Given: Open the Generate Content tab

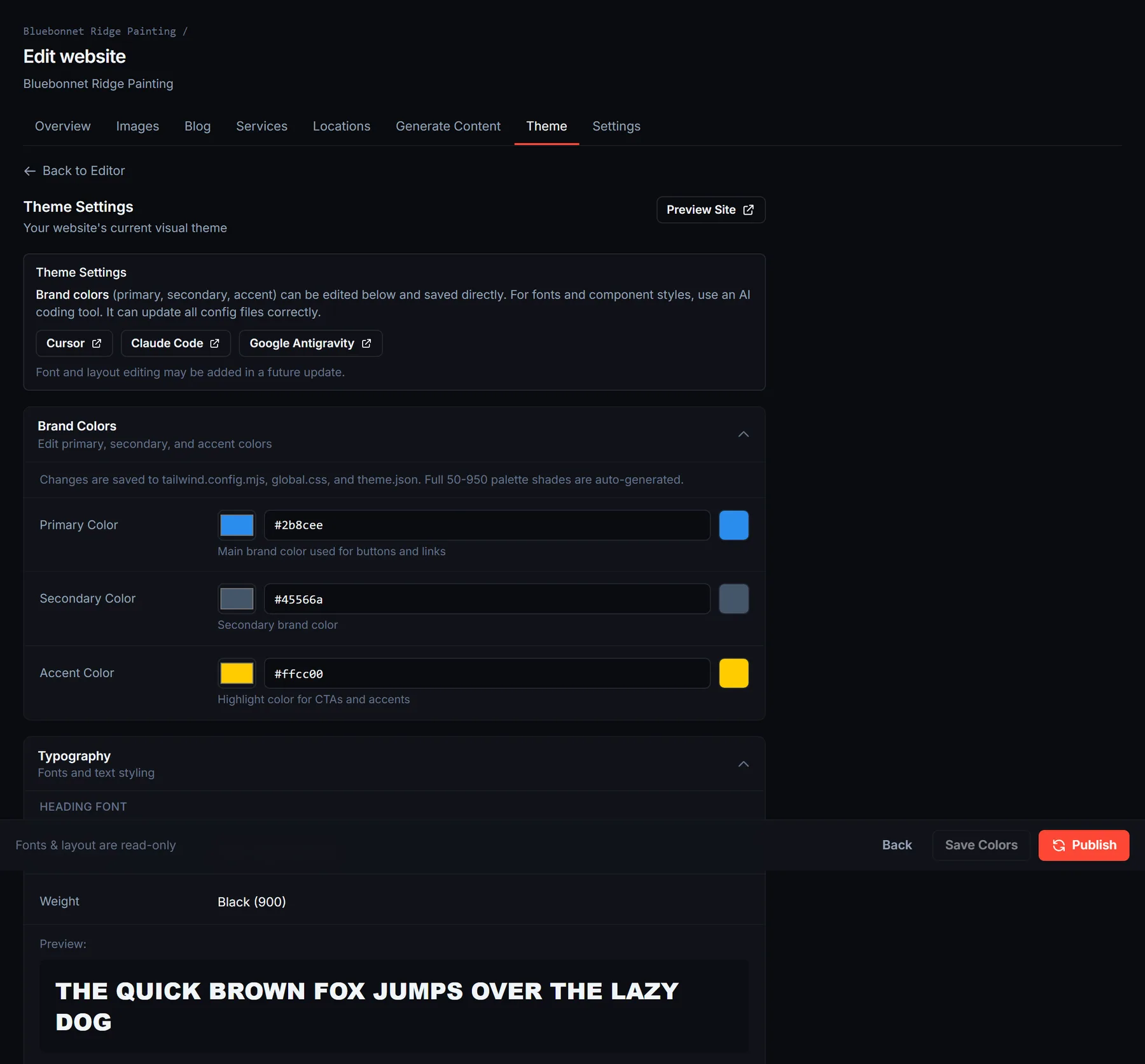Looking at the screenshot, I should pos(448,127).
